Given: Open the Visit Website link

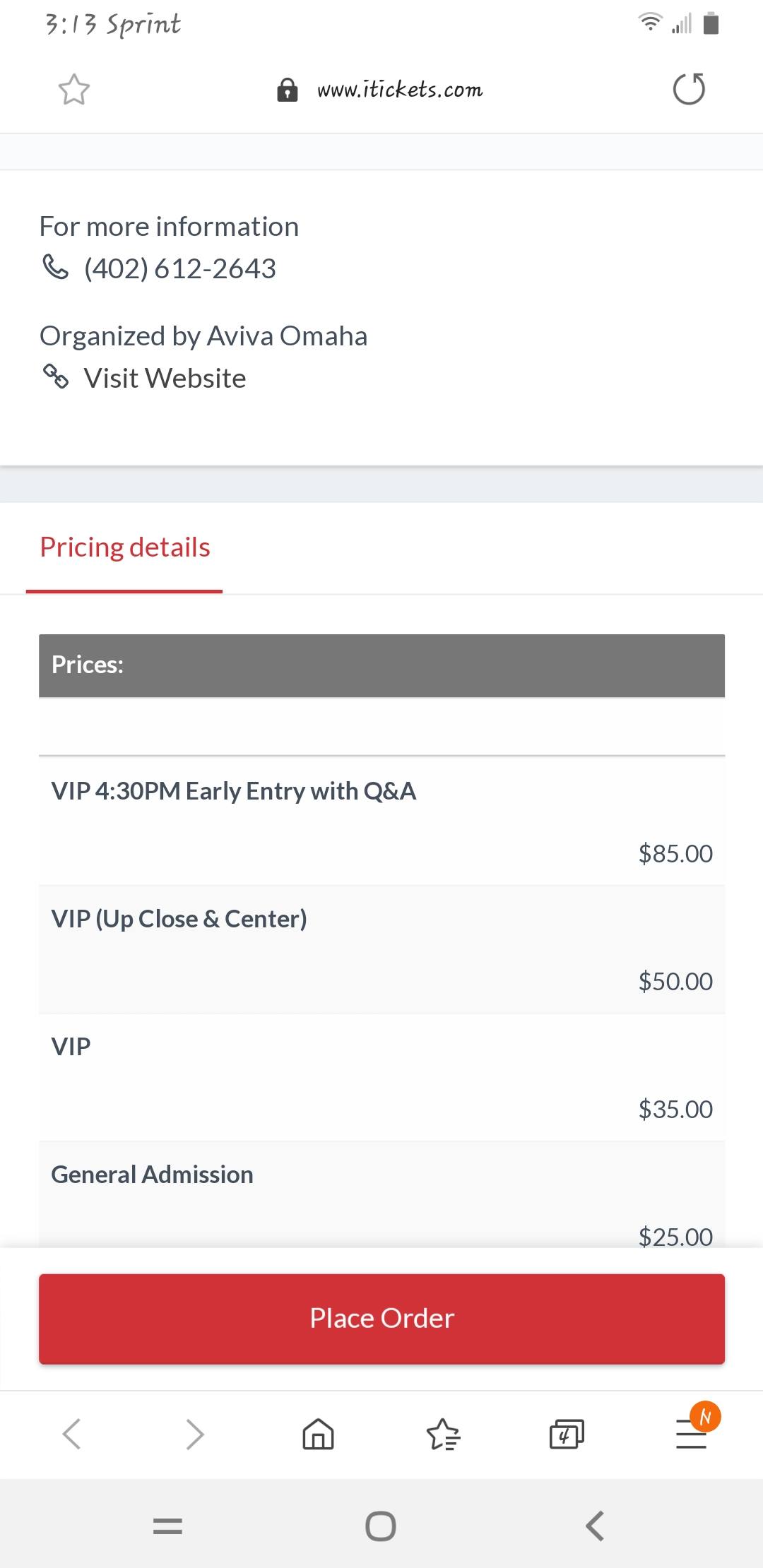Looking at the screenshot, I should pos(165,379).
